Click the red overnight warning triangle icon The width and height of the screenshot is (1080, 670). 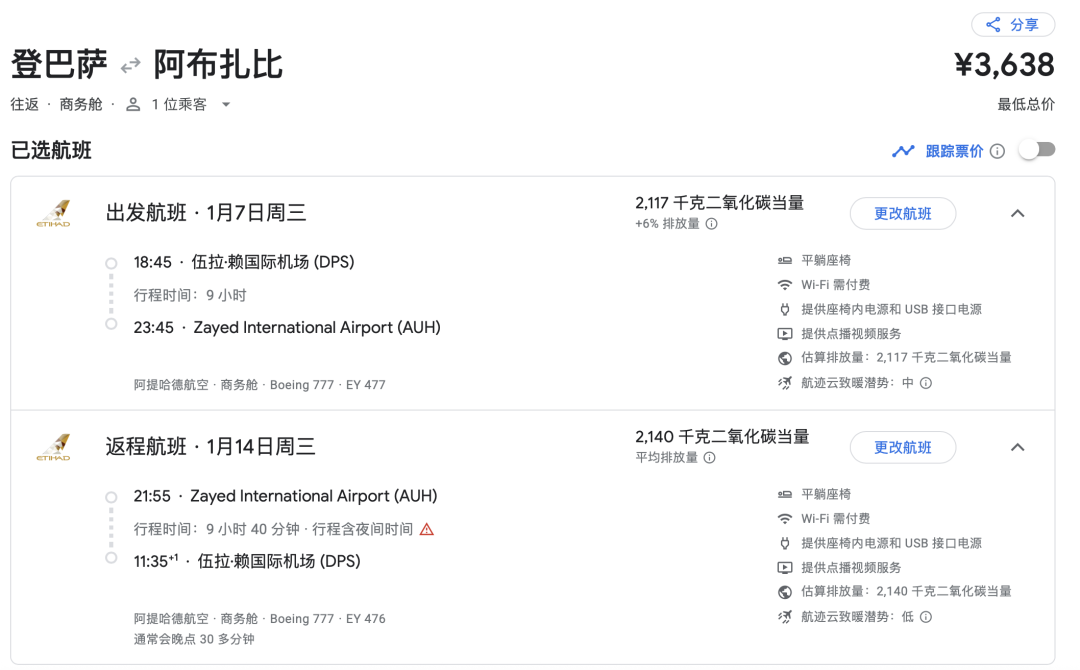pyautogui.click(x=427, y=530)
